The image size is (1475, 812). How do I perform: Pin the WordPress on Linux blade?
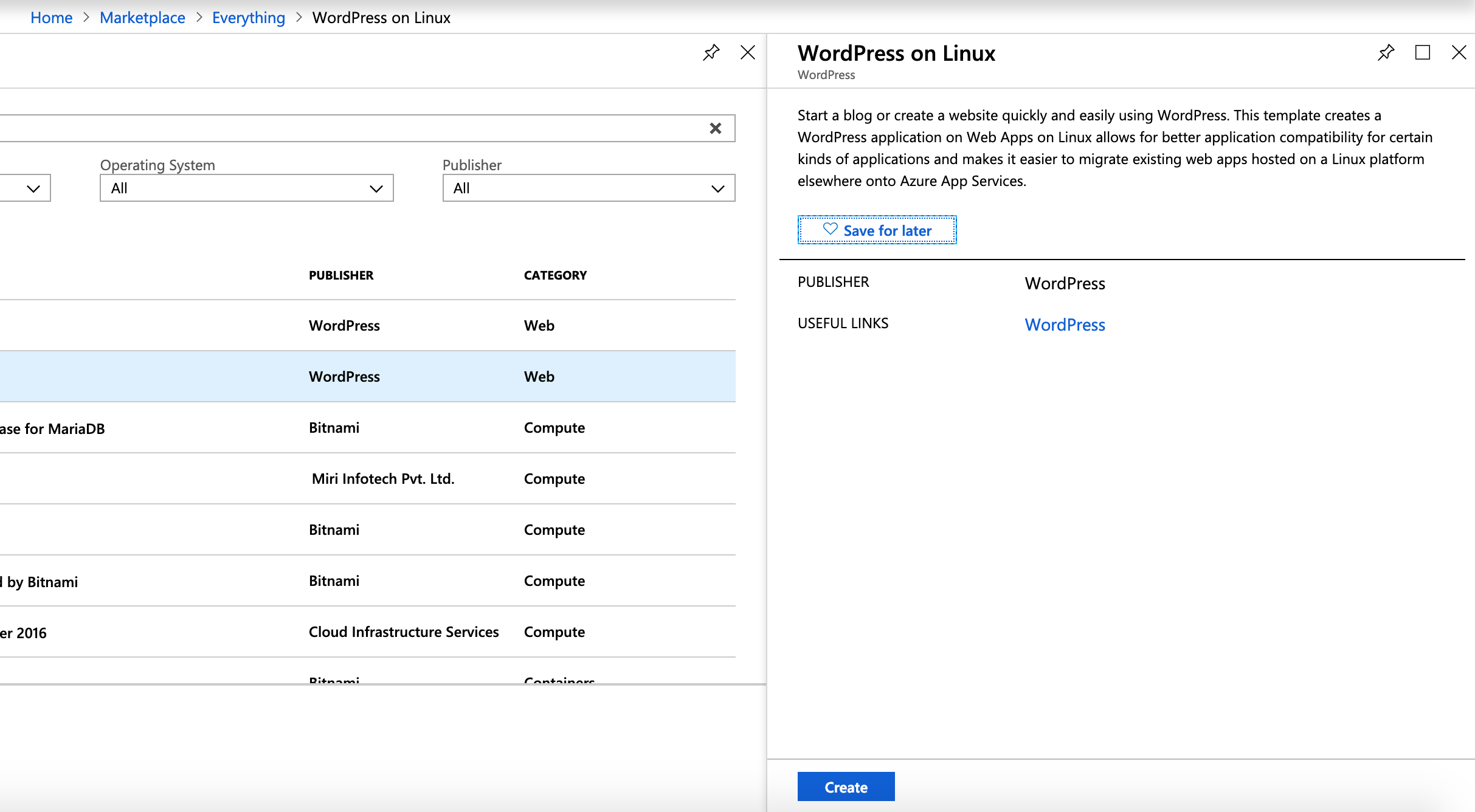pos(1386,53)
